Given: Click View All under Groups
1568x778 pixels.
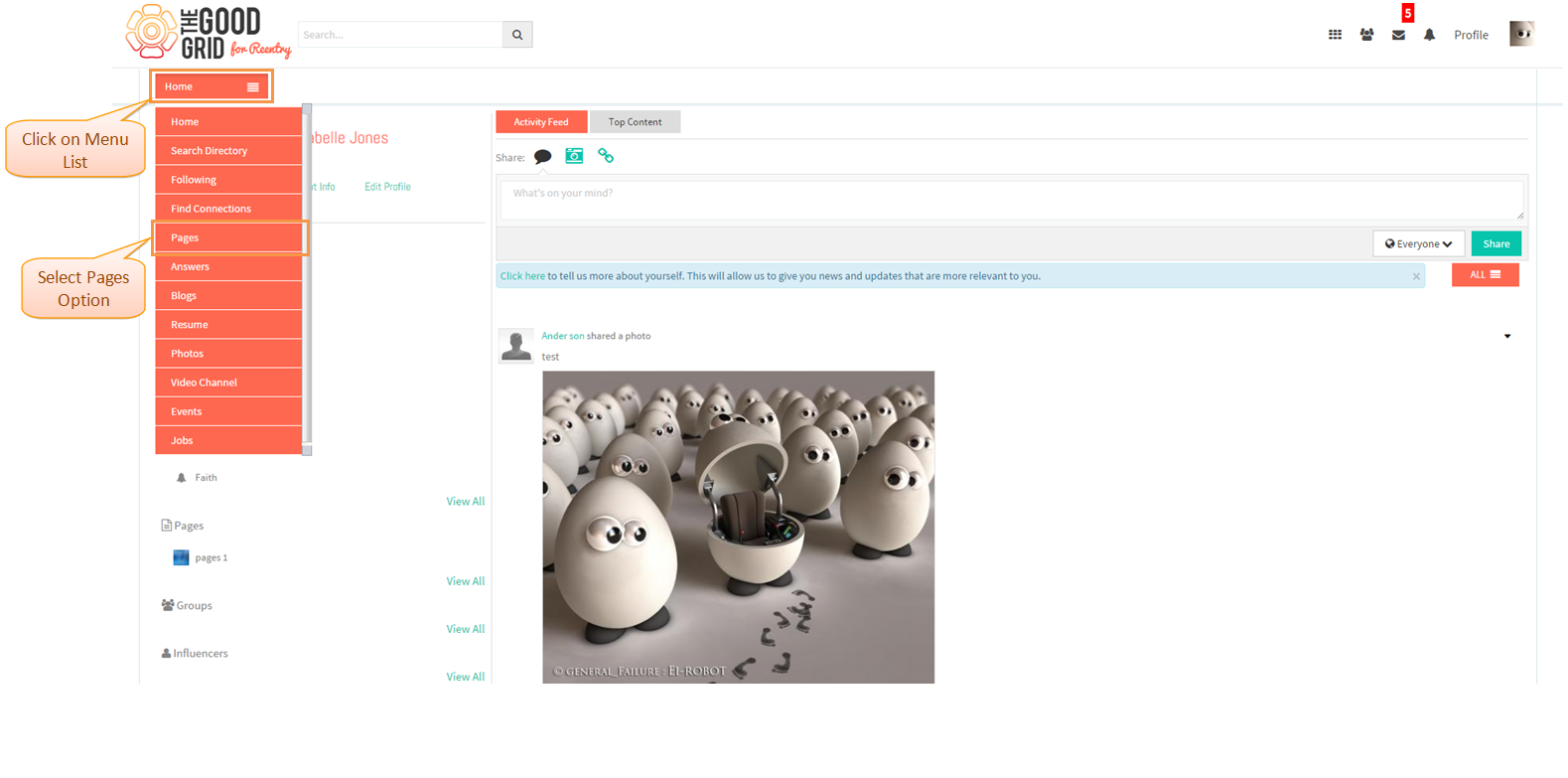Looking at the screenshot, I should tap(465, 629).
